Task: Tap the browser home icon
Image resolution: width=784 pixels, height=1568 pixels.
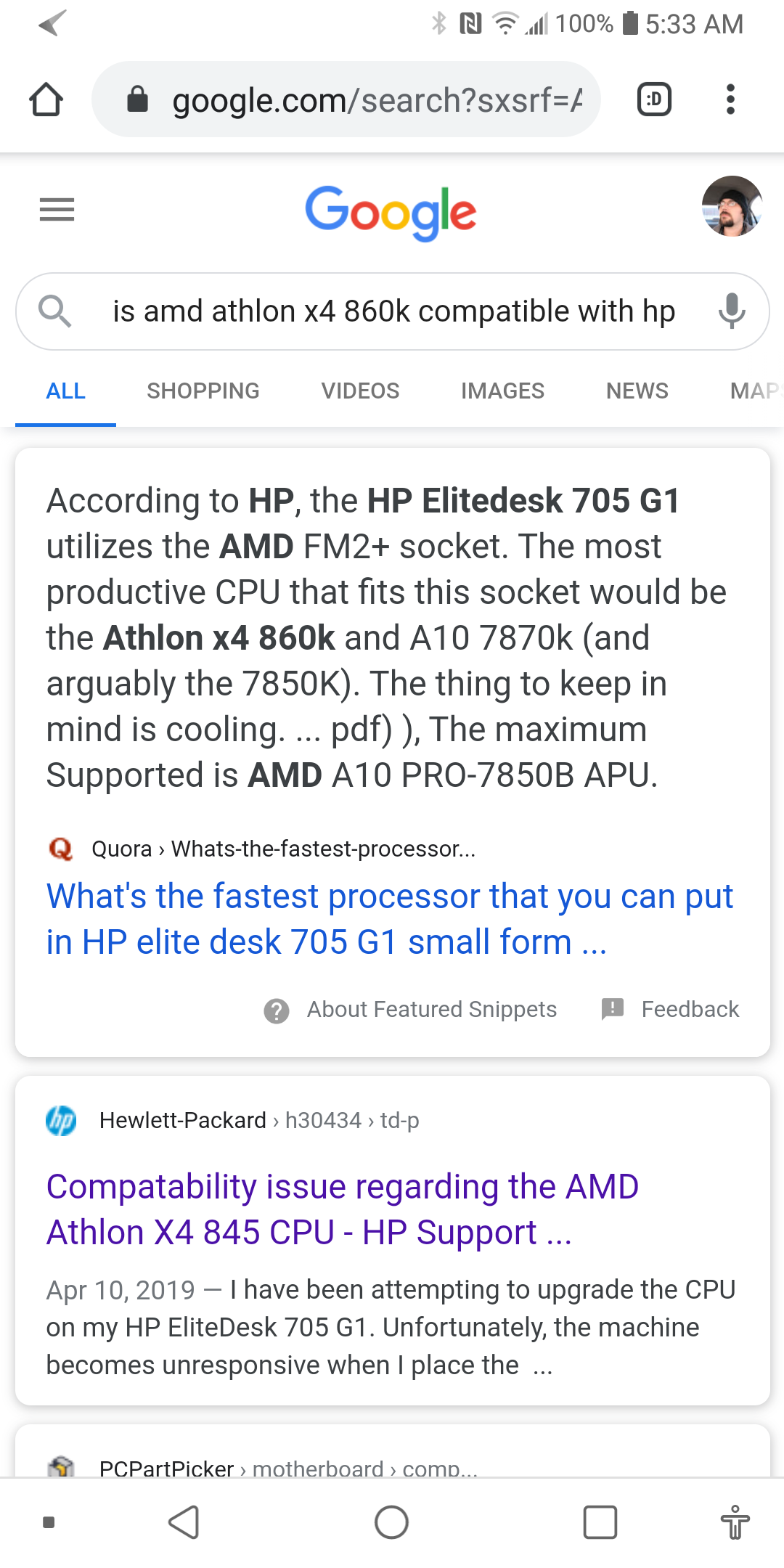Action: (46, 99)
